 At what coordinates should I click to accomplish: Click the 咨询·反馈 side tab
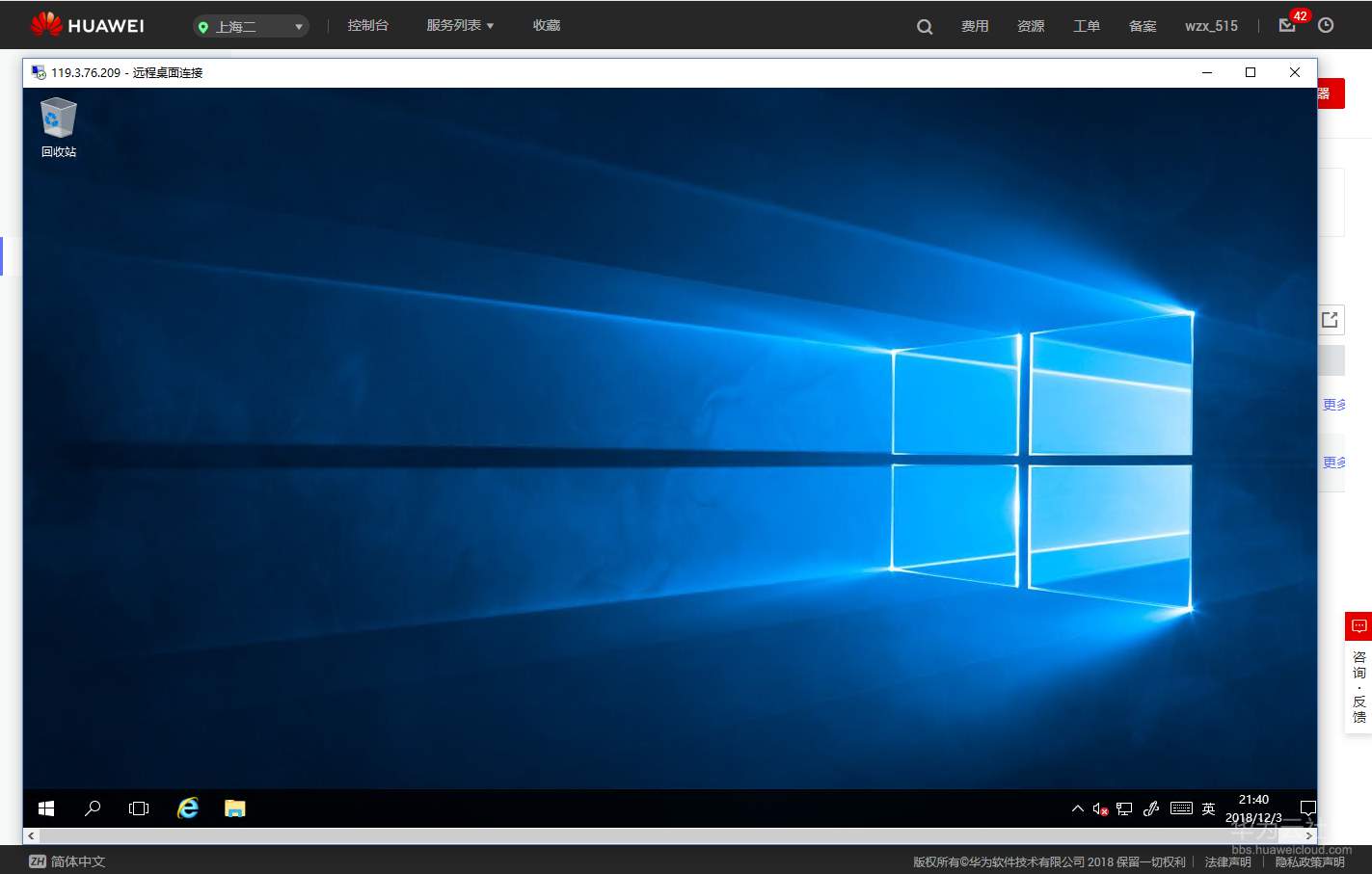coord(1359,687)
